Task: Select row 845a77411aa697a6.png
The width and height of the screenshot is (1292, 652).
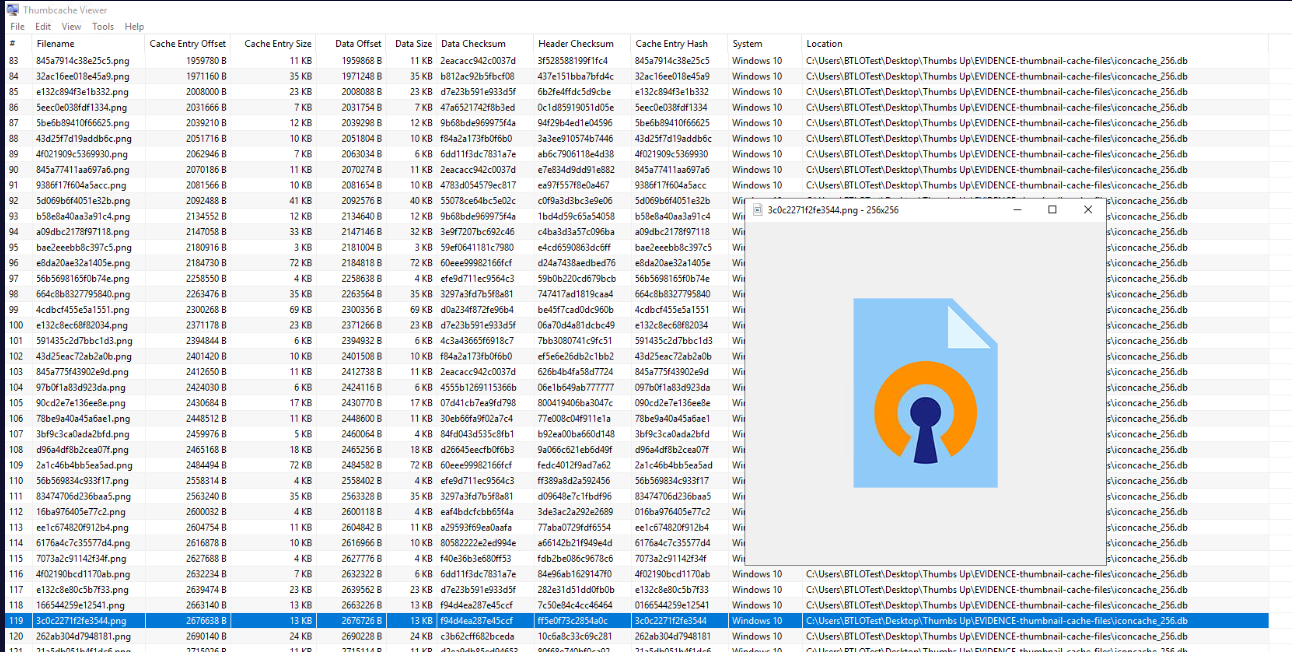Action: click(636, 169)
